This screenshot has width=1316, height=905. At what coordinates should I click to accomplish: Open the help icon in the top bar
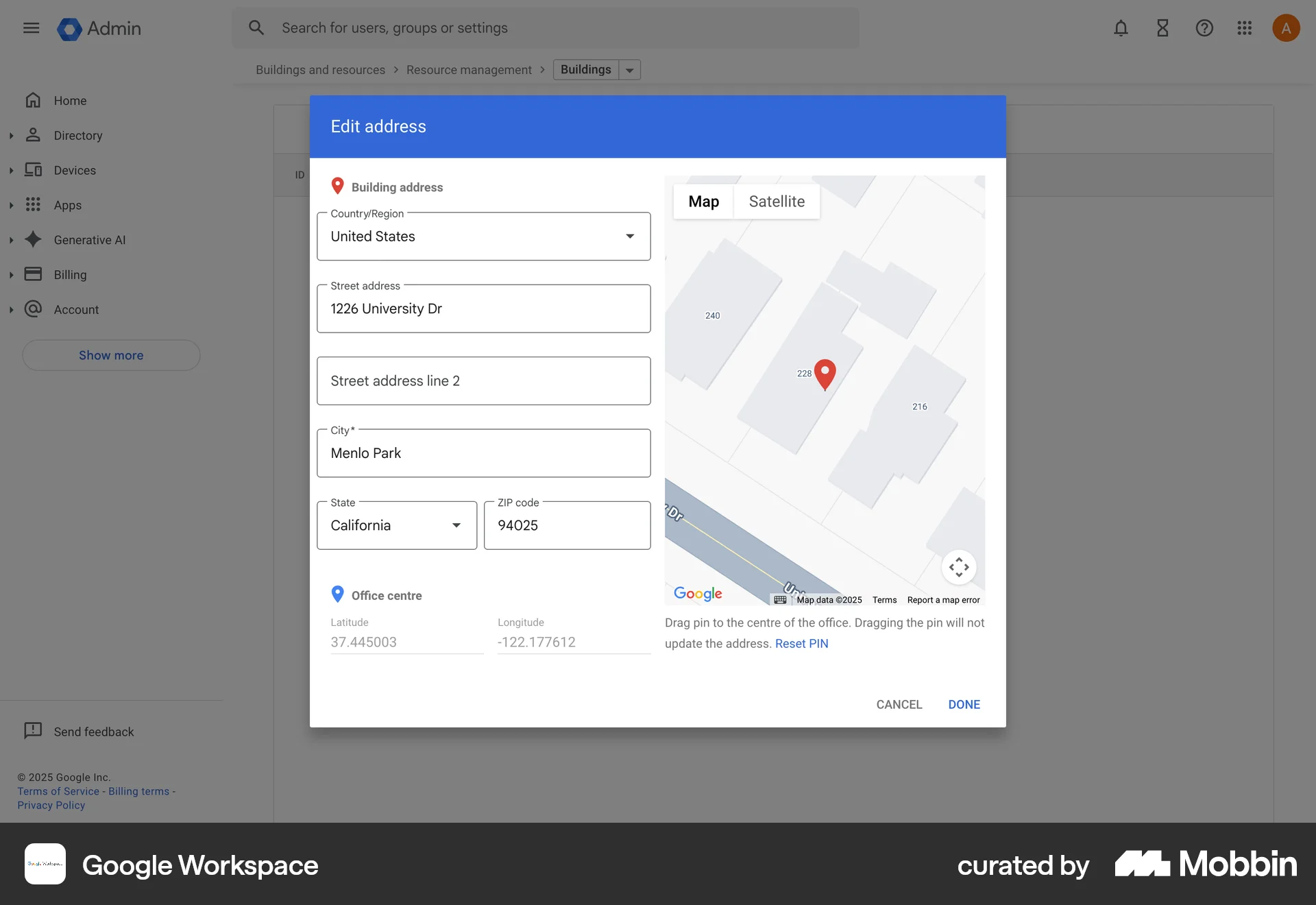point(1204,28)
